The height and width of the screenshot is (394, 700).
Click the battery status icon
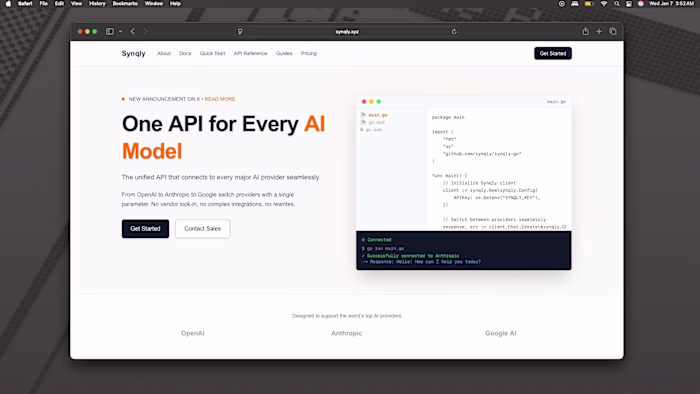pos(589,4)
